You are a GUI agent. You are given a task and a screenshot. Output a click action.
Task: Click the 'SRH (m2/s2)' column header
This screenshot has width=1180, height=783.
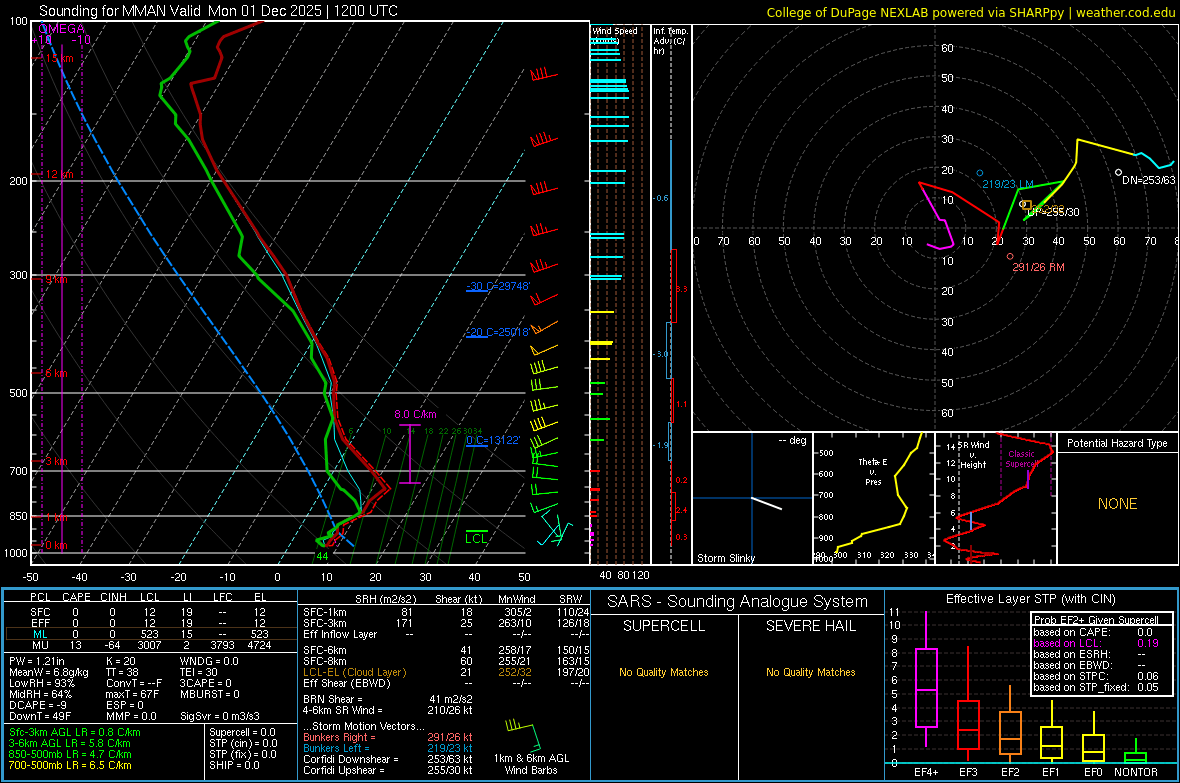coord(385,599)
